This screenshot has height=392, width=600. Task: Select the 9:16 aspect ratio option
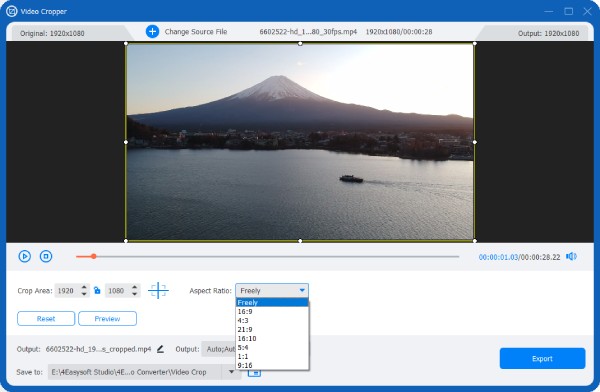pyautogui.click(x=272, y=365)
